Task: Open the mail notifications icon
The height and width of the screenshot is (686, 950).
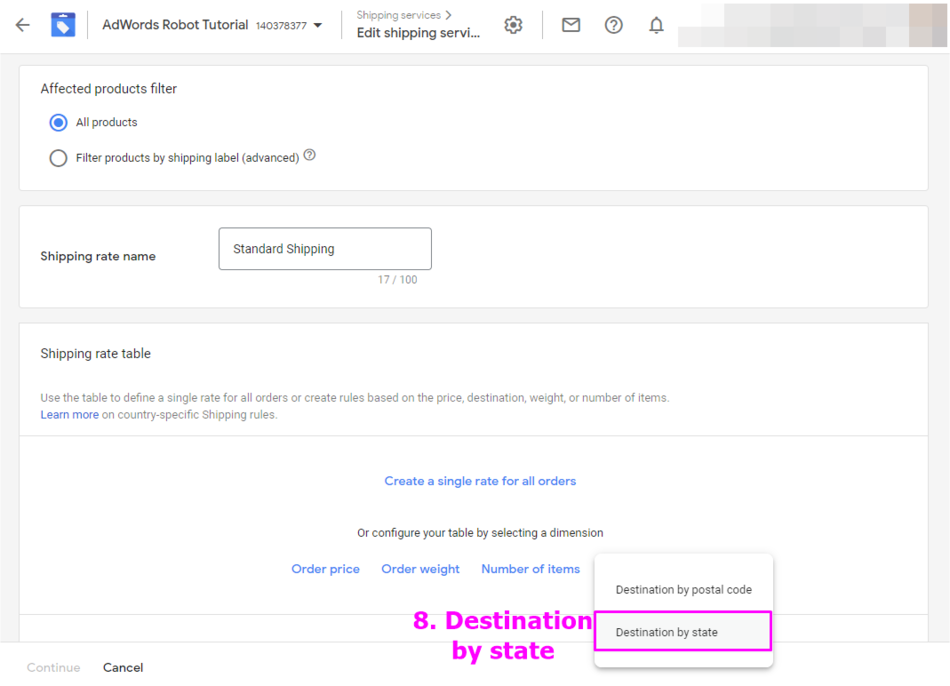Action: coord(571,25)
